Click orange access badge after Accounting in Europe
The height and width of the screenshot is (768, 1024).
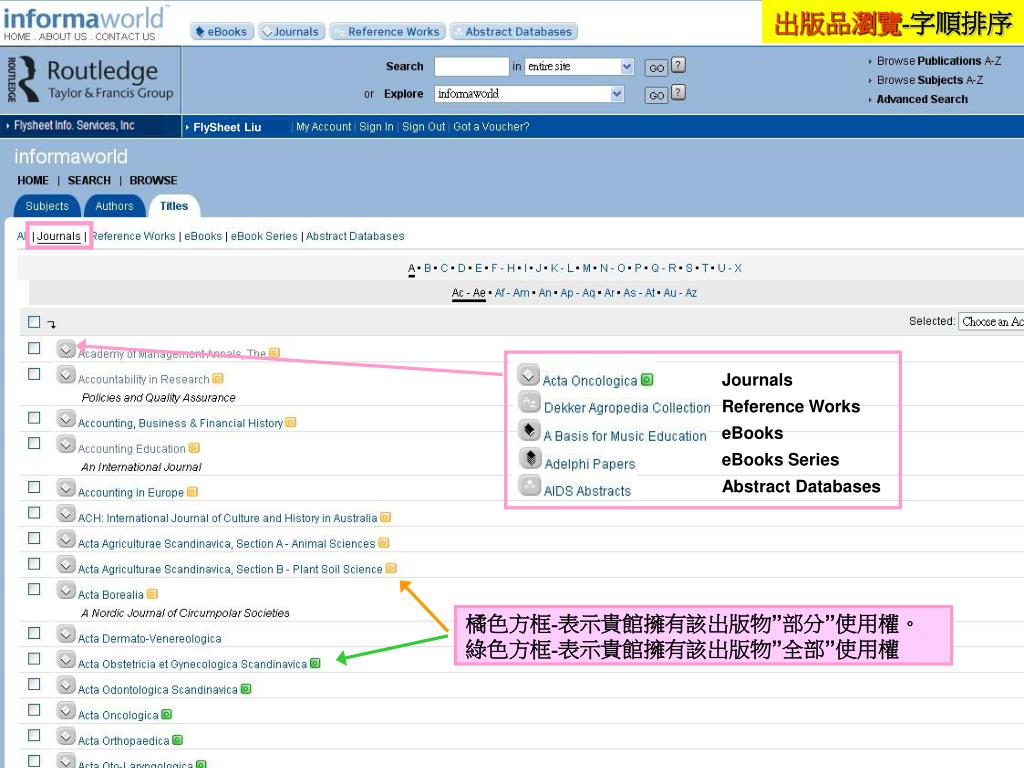click(x=192, y=492)
